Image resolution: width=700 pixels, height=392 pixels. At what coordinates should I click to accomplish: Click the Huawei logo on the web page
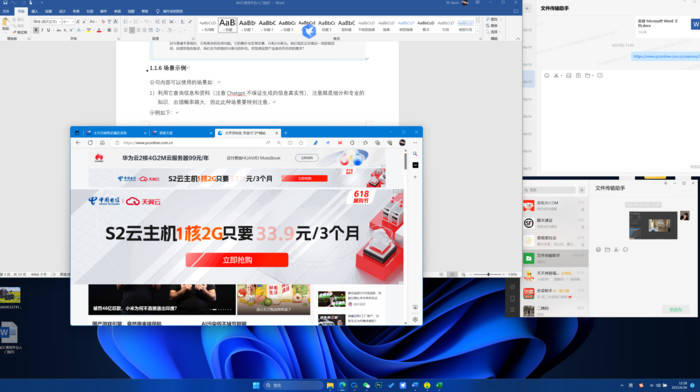pyautogui.click(x=99, y=158)
